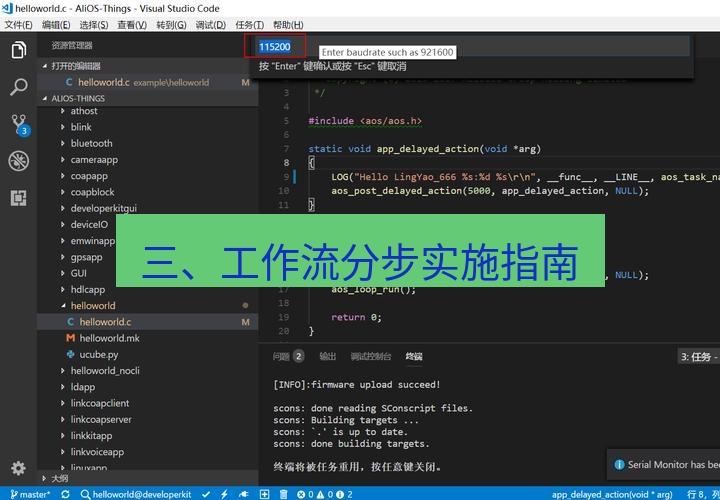Click line 5 '#include <aos/aos.h>' in editor

[365, 121]
